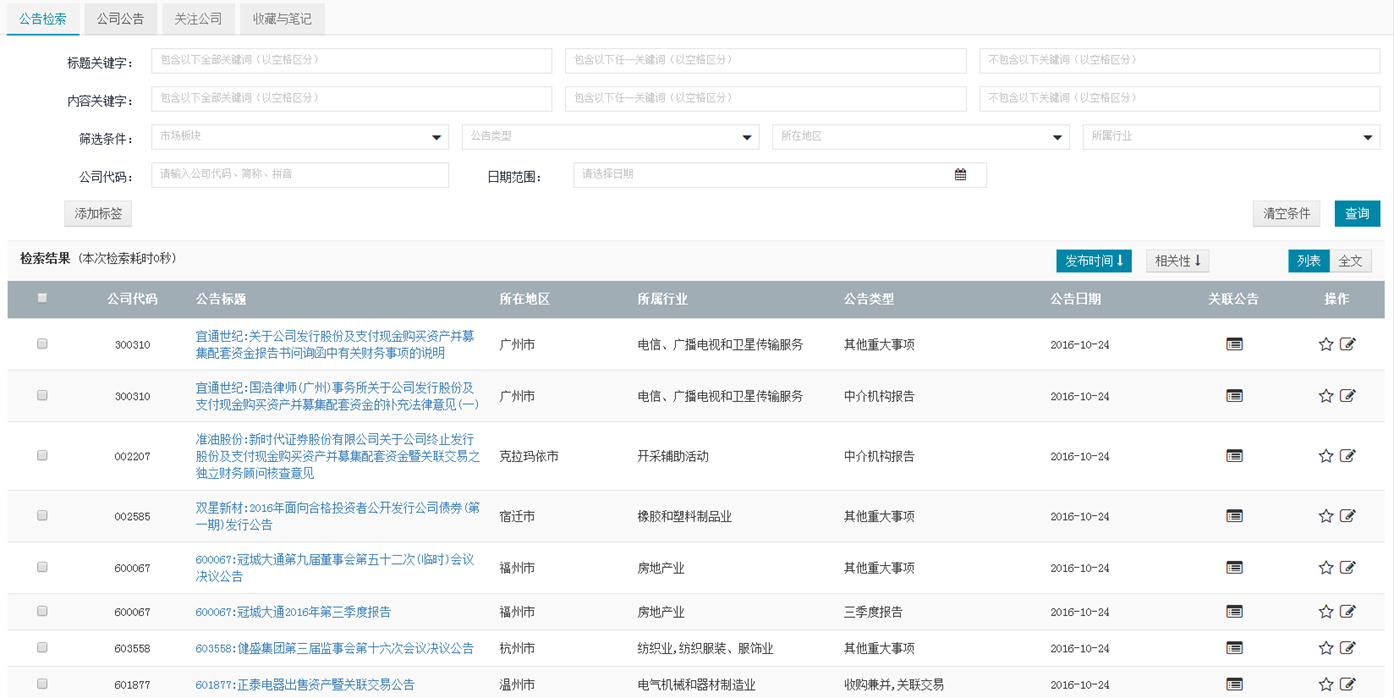The height and width of the screenshot is (698, 1394).
Task: Favorite the 603558 健盛集团 announcement
Action: [x=1326, y=648]
